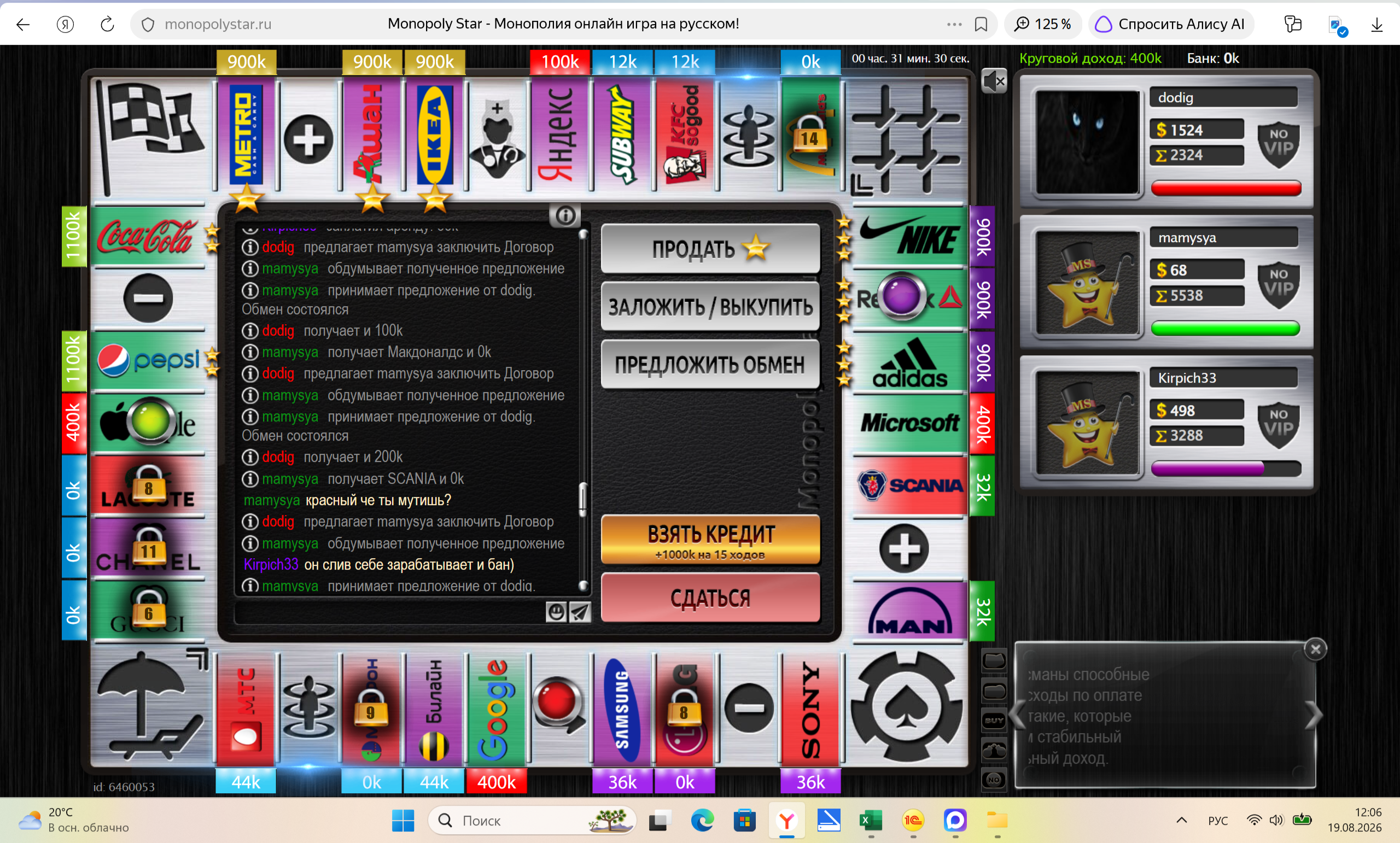Bookmark this page in the address bar
This screenshot has width=1400, height=843.
tap(981, 24)
